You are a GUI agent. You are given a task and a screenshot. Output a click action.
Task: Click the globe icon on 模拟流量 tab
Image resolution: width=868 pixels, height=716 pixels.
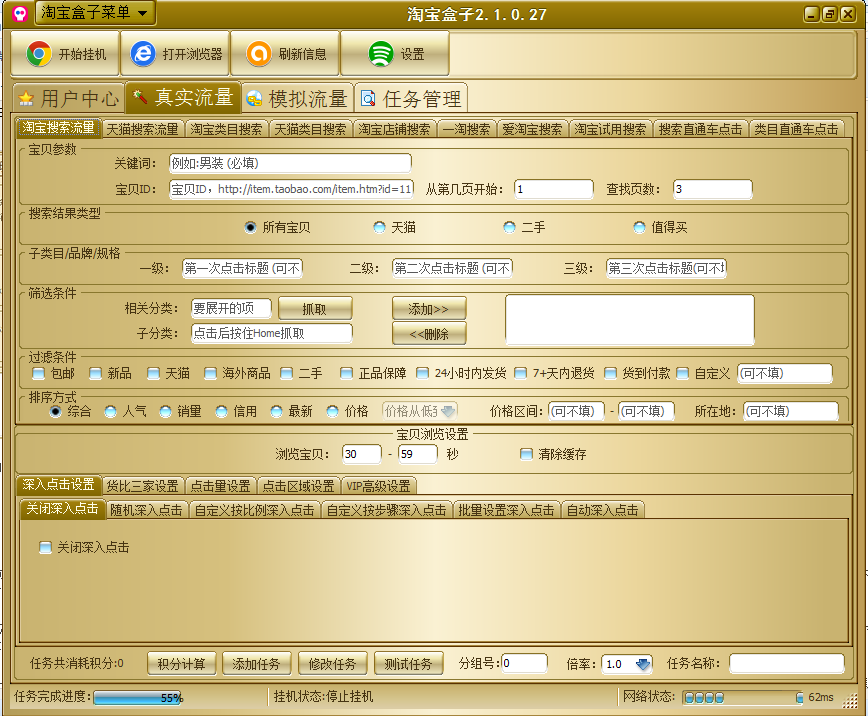point(254,99)
